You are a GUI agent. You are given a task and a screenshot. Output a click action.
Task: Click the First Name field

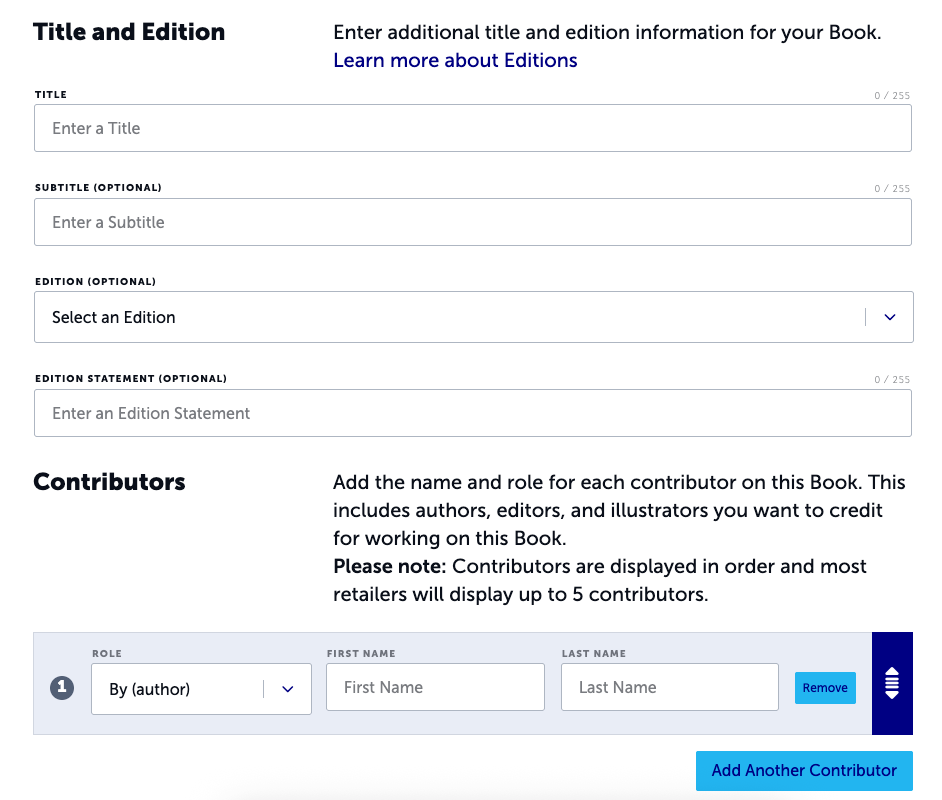(x=435, y=687)
